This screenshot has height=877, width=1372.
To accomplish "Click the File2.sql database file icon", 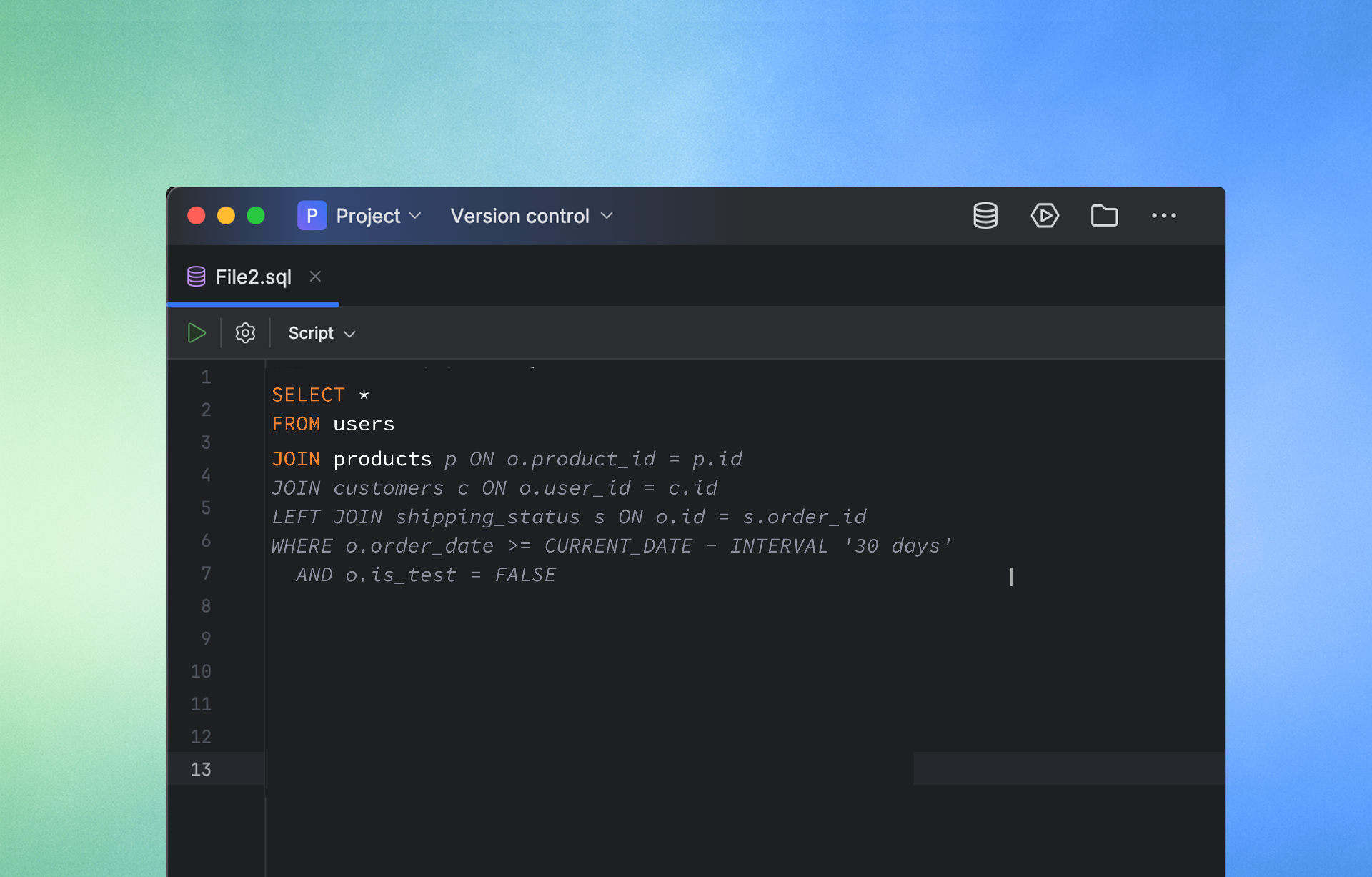I will pos(197,277).
